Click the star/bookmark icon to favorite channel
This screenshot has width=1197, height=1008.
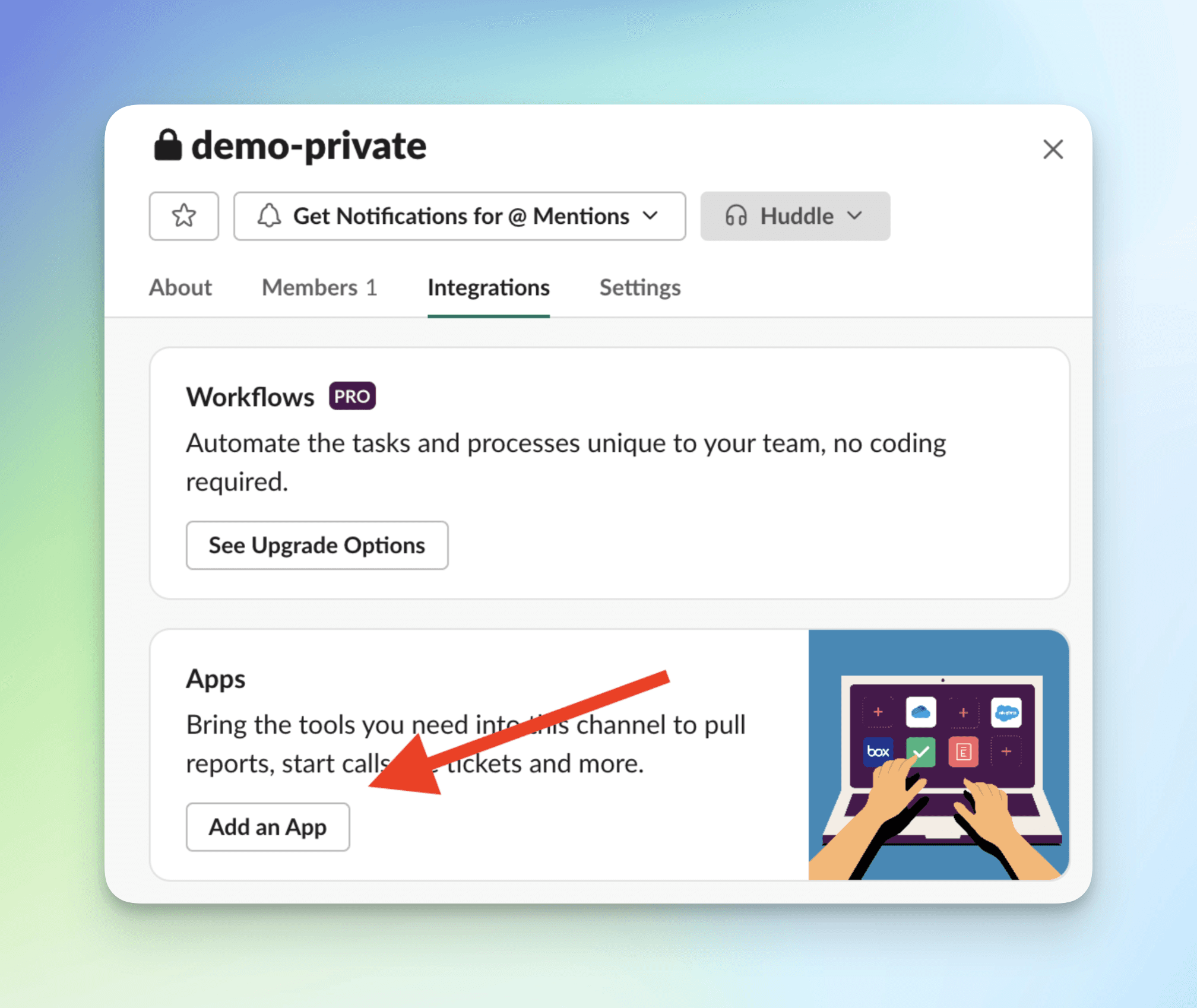point(184,214)
